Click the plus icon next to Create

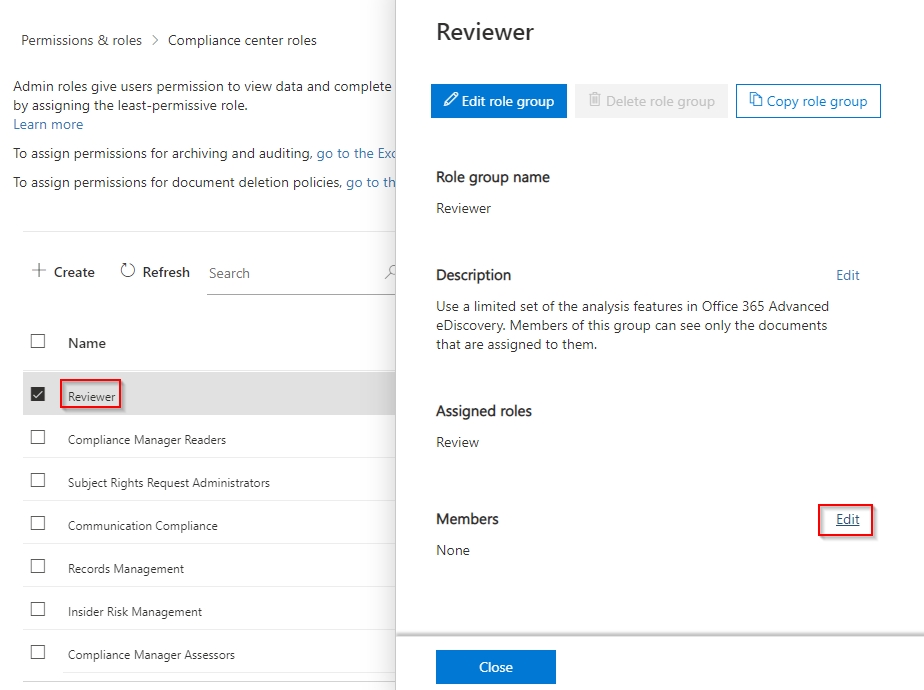tap(39, 271)
